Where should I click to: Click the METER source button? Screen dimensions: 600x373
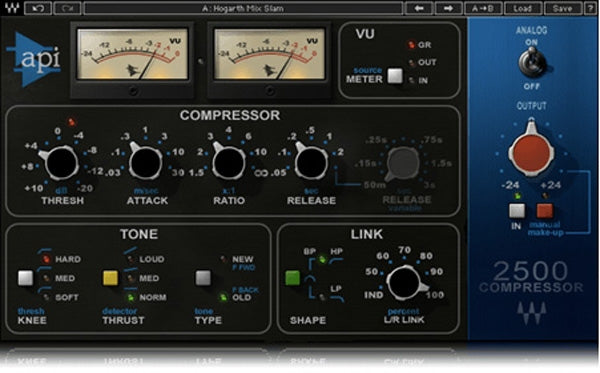pos(395,76)
